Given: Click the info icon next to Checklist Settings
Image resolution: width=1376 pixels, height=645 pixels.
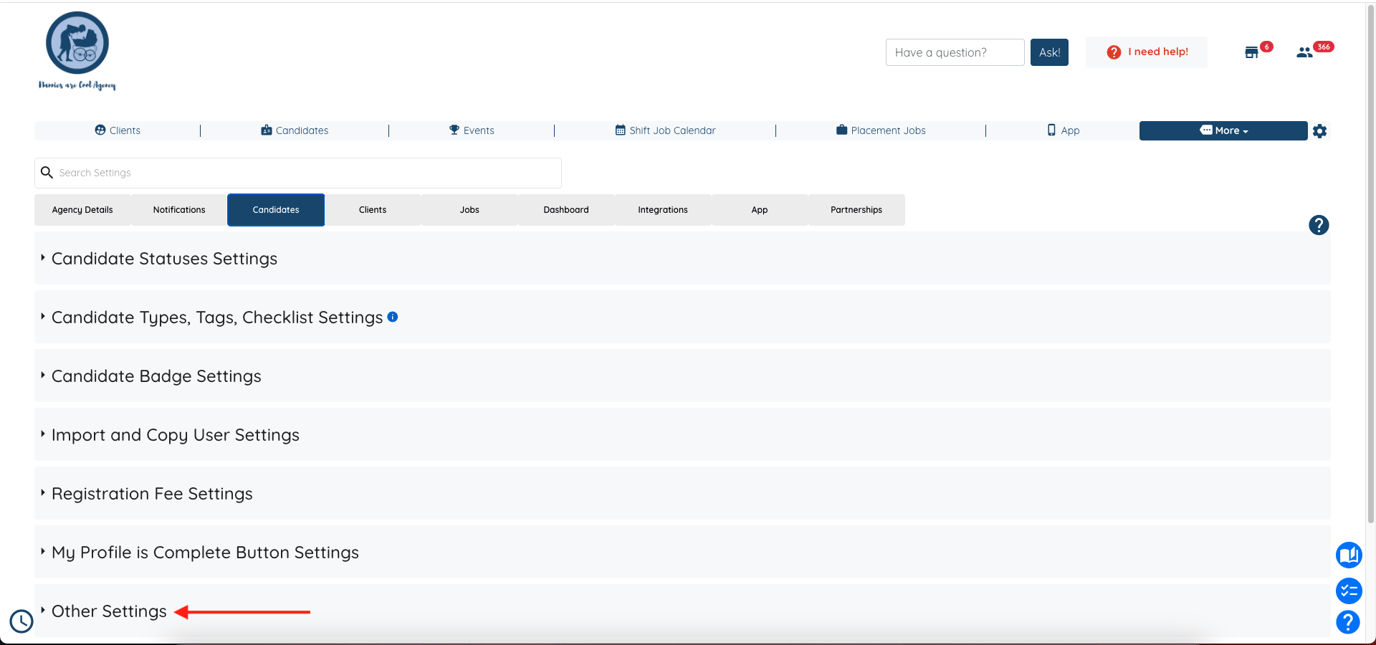Looking at the screenshot, I should click(392, 316).
